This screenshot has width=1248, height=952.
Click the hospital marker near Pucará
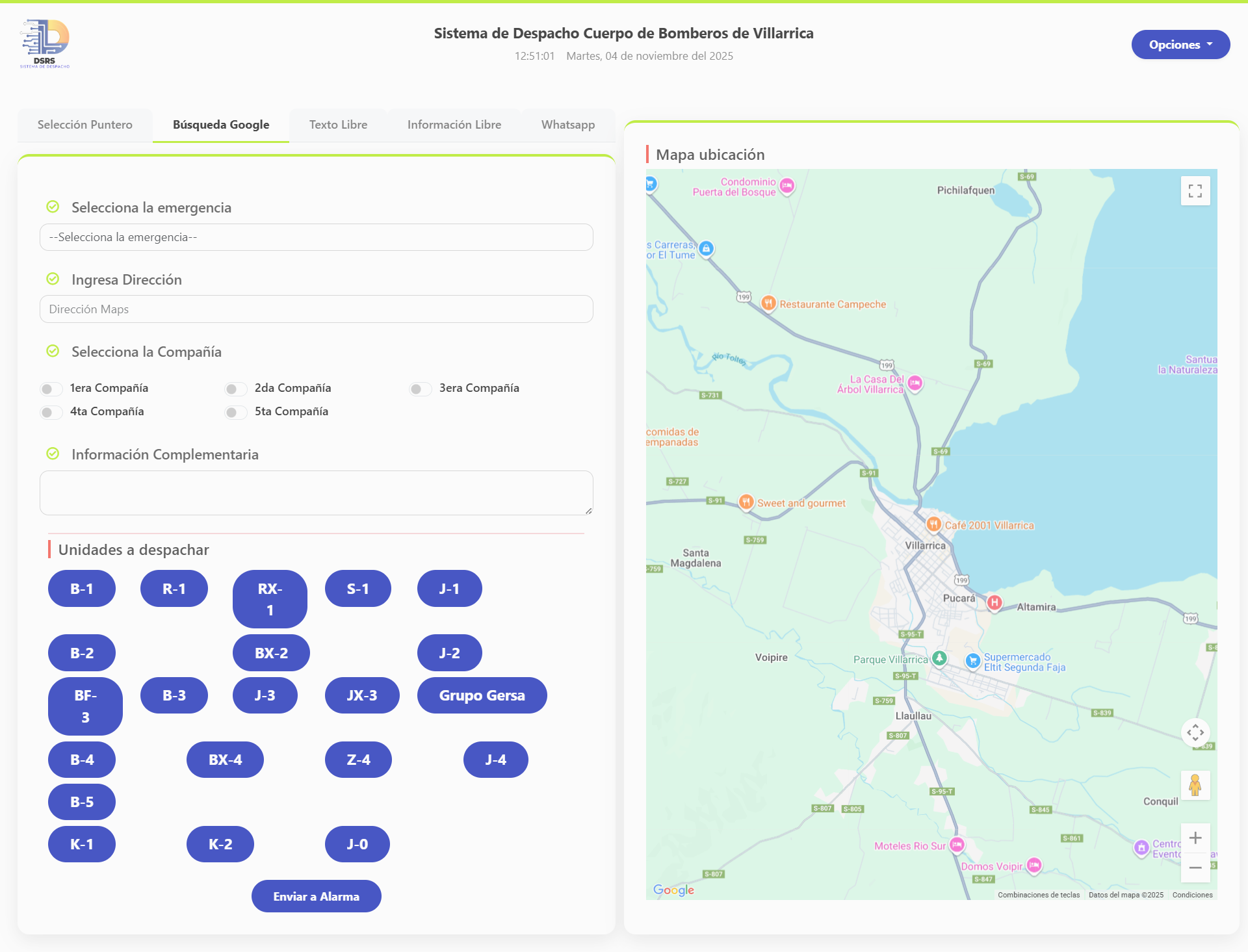(x=994, y=602)
